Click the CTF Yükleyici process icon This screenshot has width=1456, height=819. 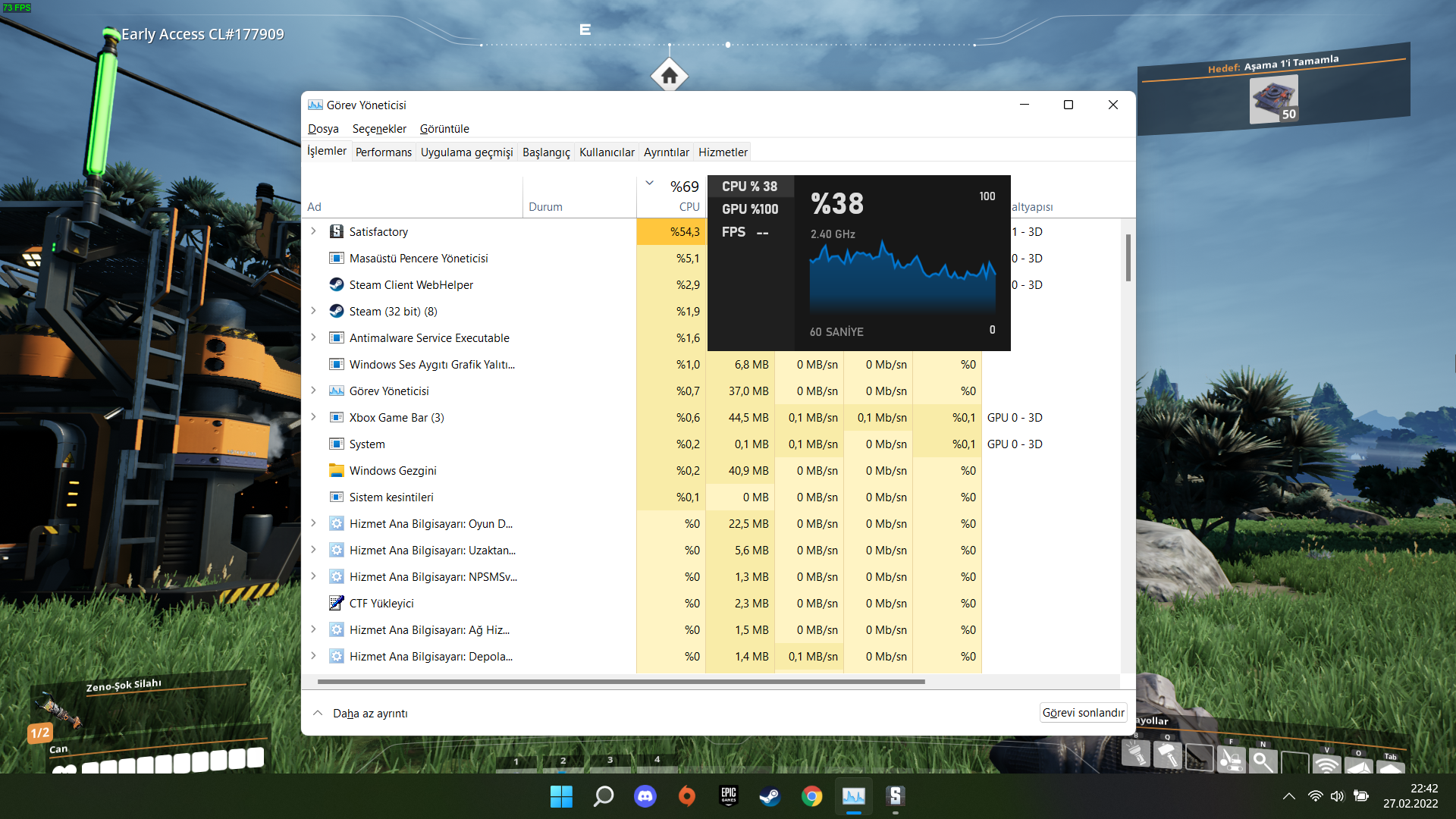point(337,603)
